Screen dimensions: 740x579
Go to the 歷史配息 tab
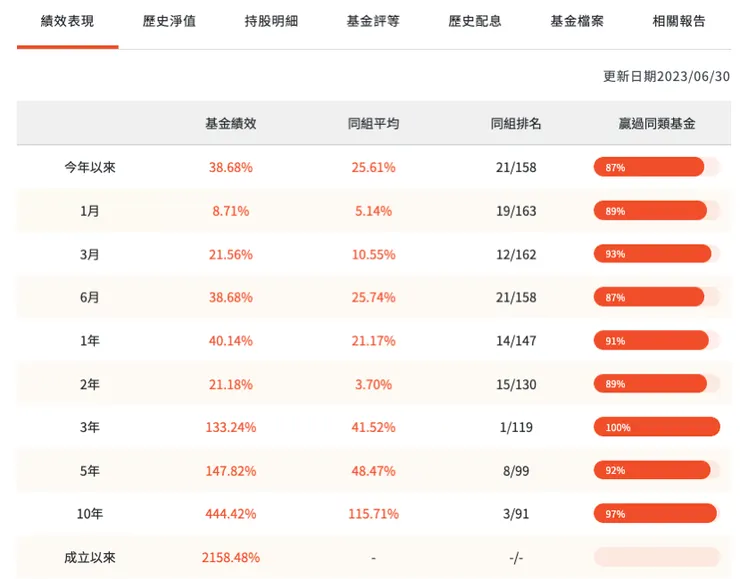click(x=475, y=21)
